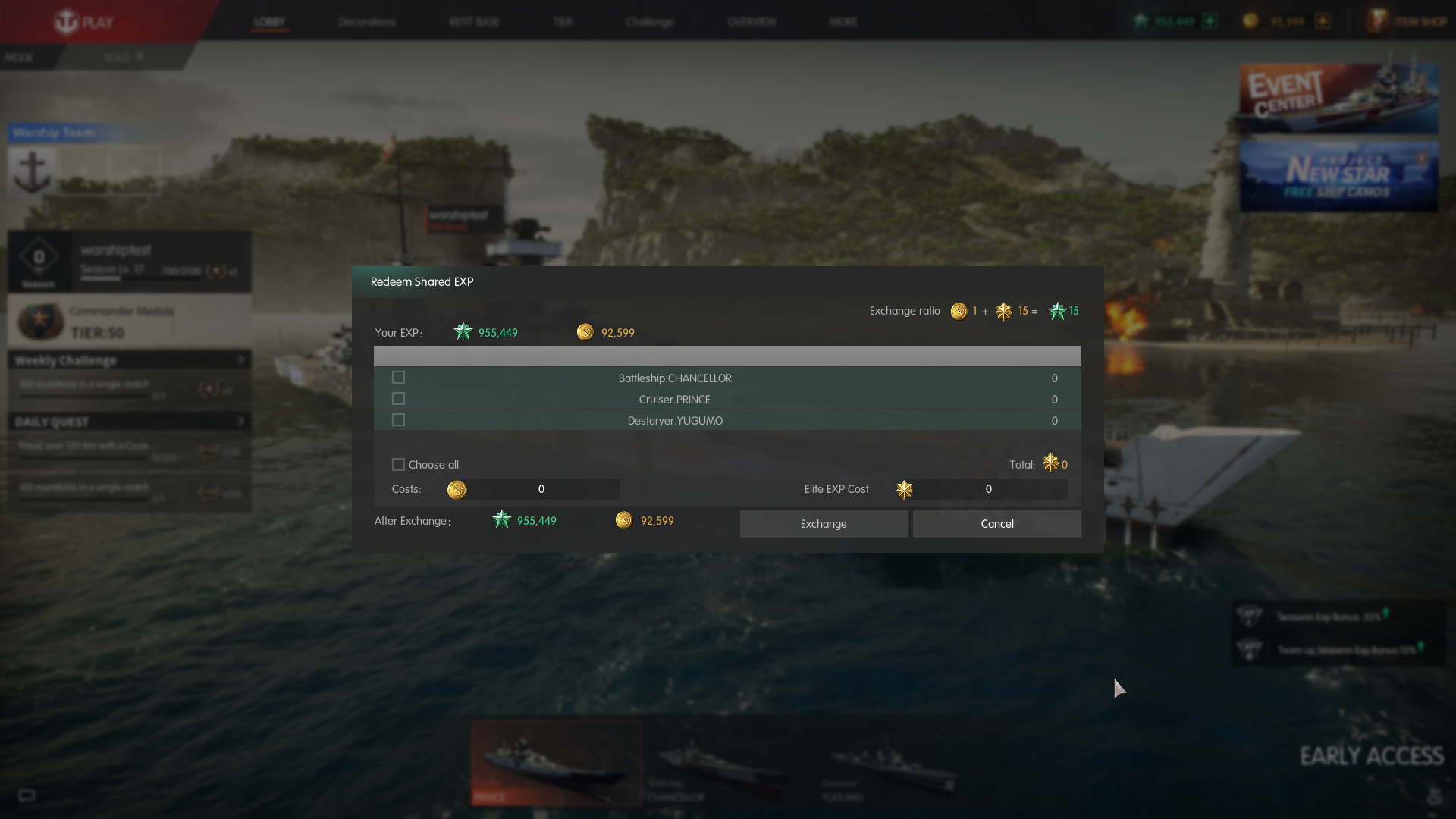Open the OVERVIEW tab

tap(752, 22)
